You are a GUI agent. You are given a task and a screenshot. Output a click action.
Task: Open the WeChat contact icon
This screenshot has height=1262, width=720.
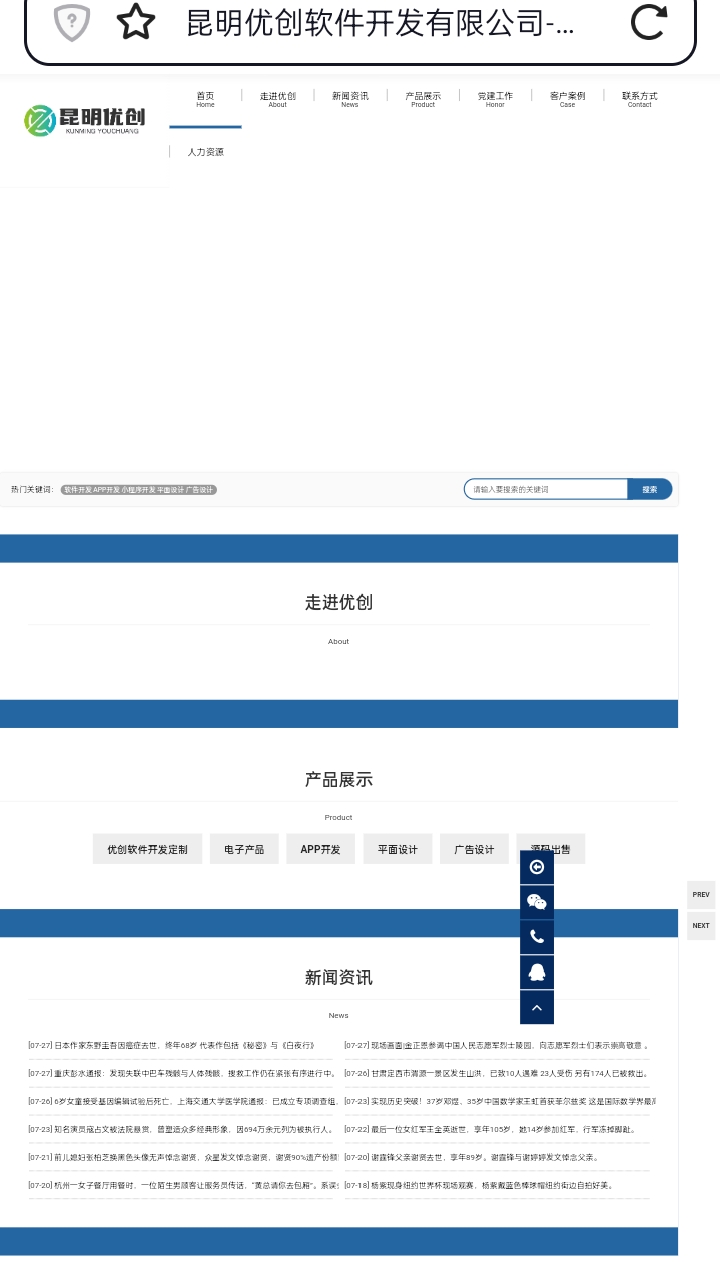pyautogui.click(x=537, y=902)
